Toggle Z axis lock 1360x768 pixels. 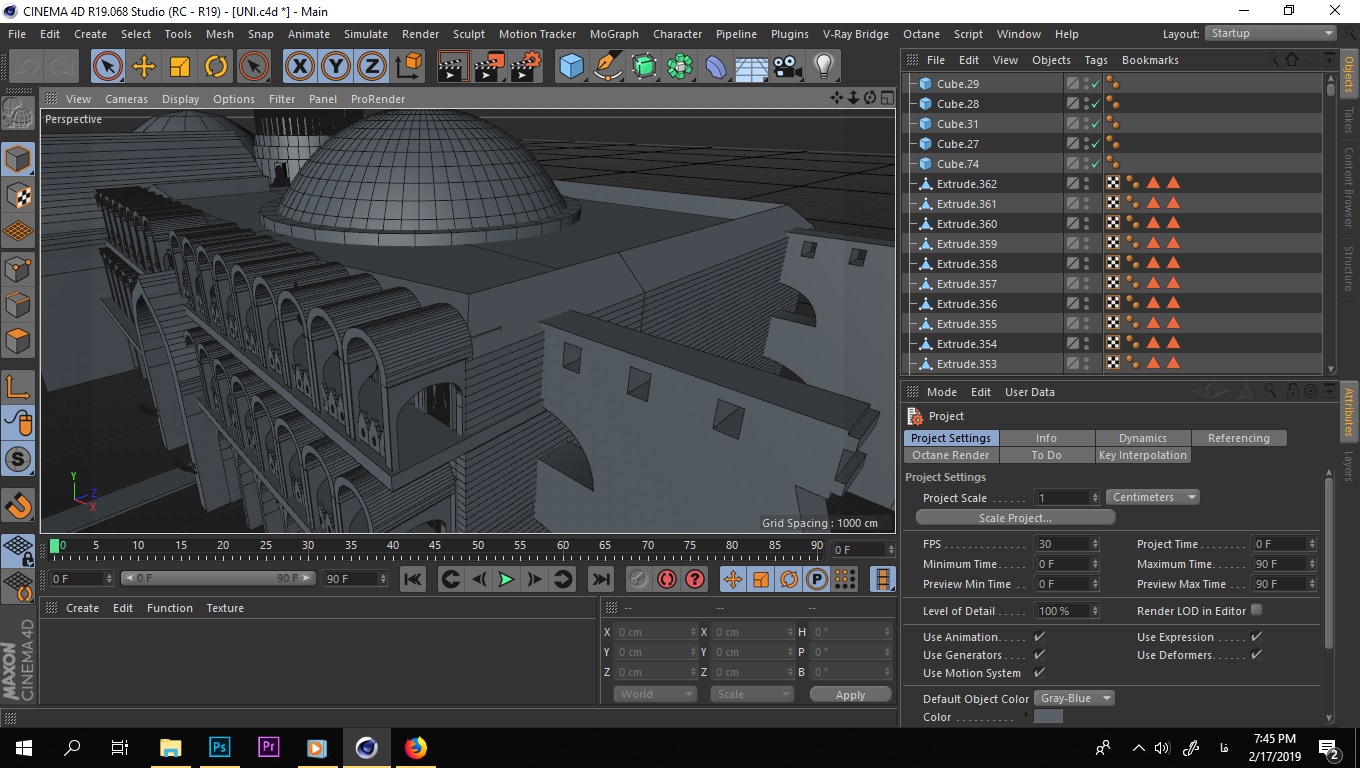[372, 67]
